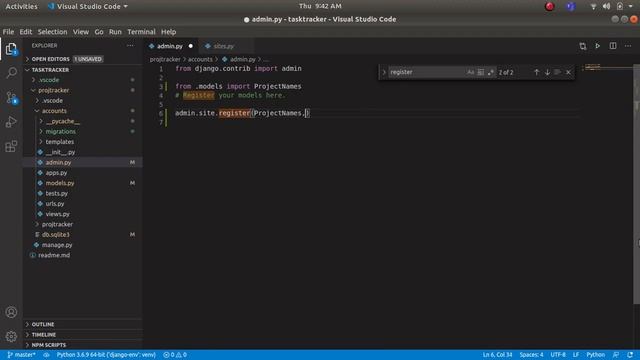Open the Thu 9:42 AM clock menu
Image resolution: width=640 pixels, height=360 pixels.
pyautogui.click(x=320, y=6)
